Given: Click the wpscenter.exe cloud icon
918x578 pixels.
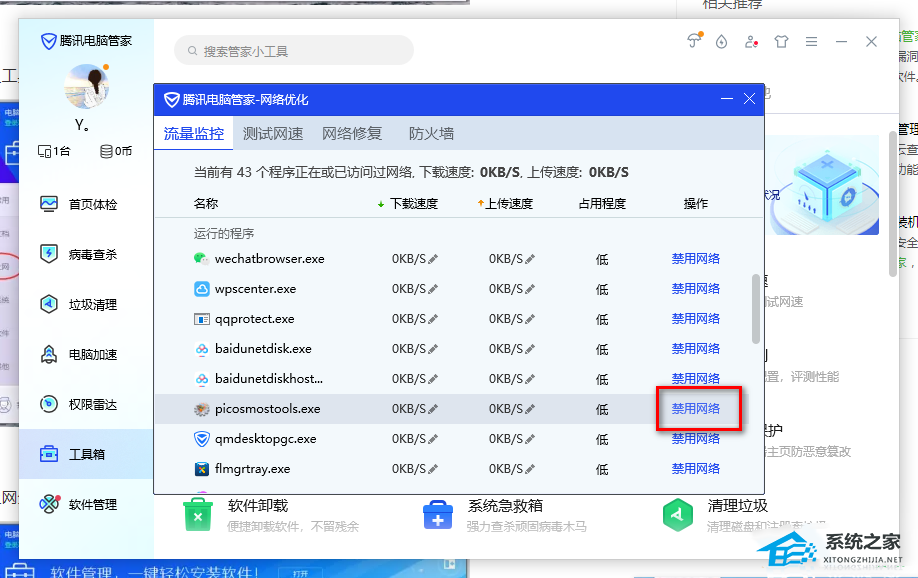Looking at the screenshot, I should click(x=201, y=289).
